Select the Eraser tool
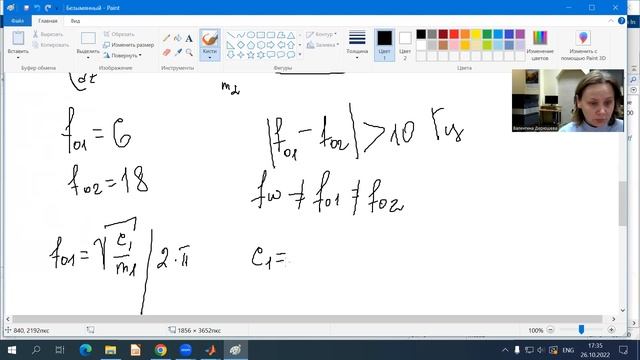 [x=167, y=52]
